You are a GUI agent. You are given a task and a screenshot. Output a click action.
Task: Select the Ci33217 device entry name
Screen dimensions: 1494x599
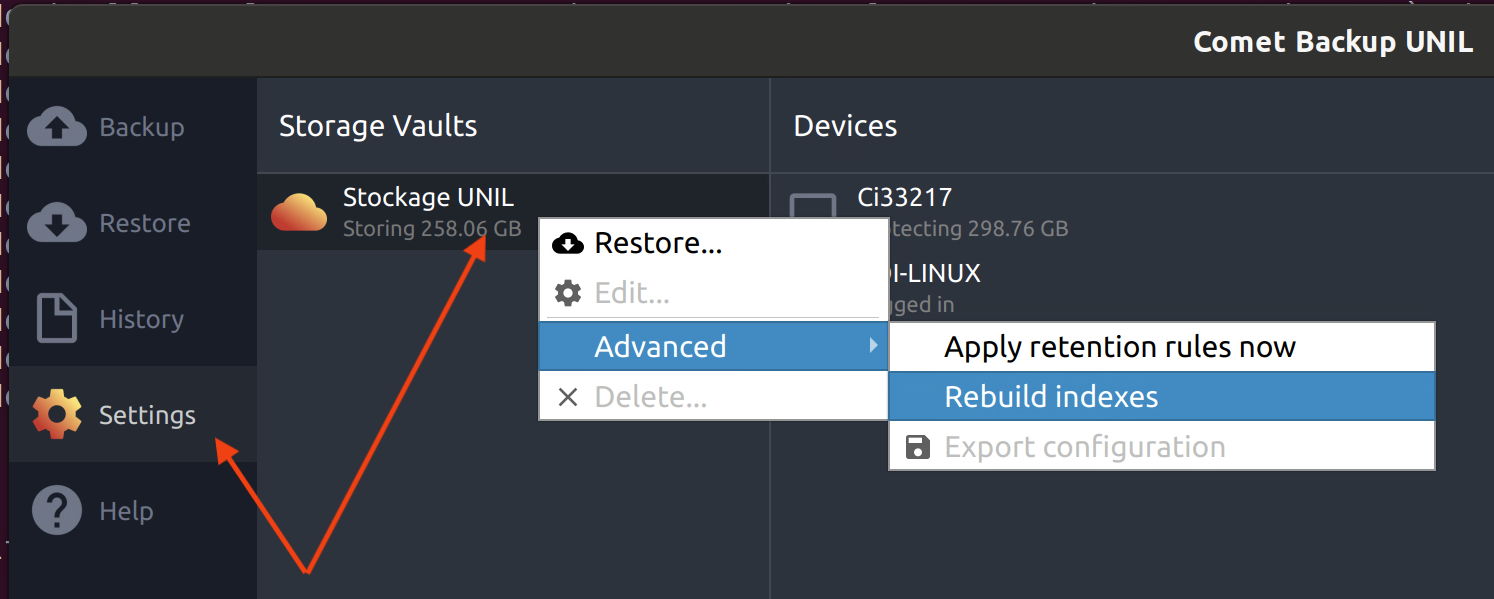pyautogui.click(x=904, y=197)
